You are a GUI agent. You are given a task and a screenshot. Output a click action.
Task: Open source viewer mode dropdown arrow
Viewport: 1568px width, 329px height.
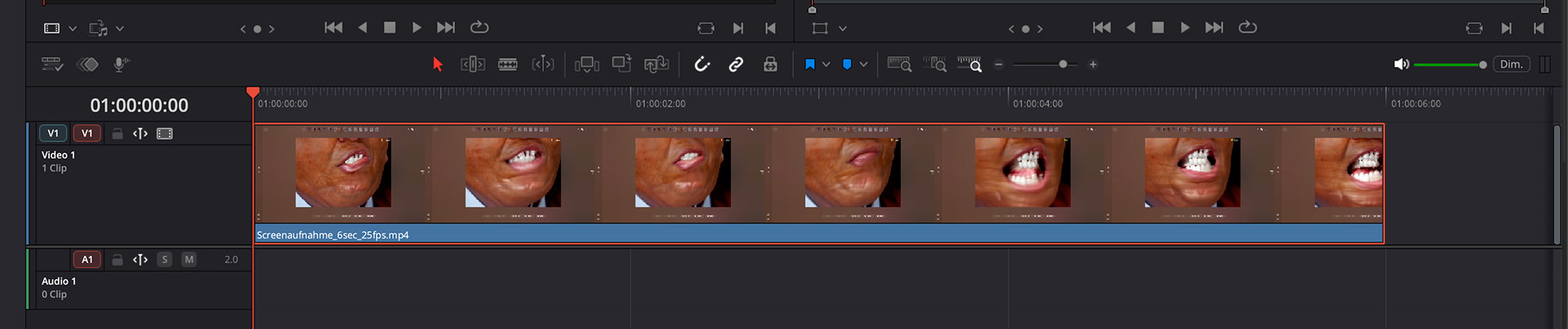coord(120,29)
